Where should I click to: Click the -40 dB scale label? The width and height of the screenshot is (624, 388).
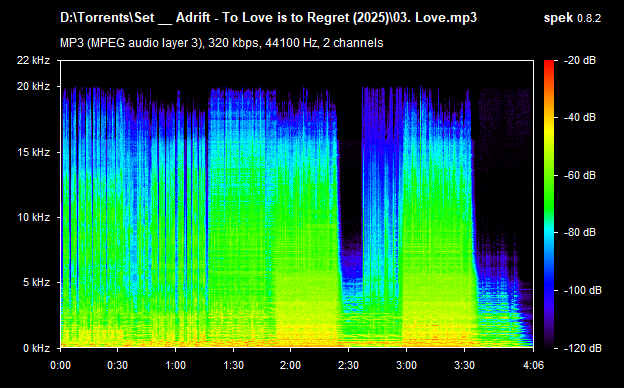[x=580, y=117]
